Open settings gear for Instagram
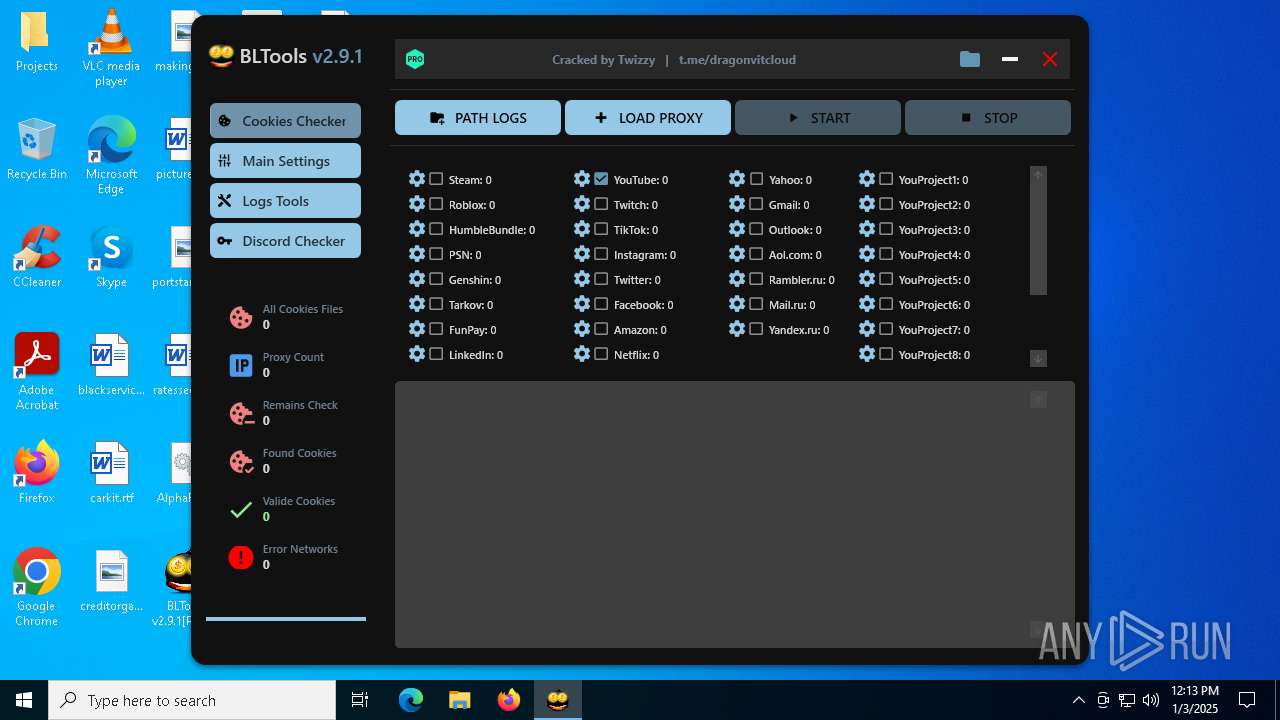Viewport: 1280px width, 720px height. tap(582, 254)
